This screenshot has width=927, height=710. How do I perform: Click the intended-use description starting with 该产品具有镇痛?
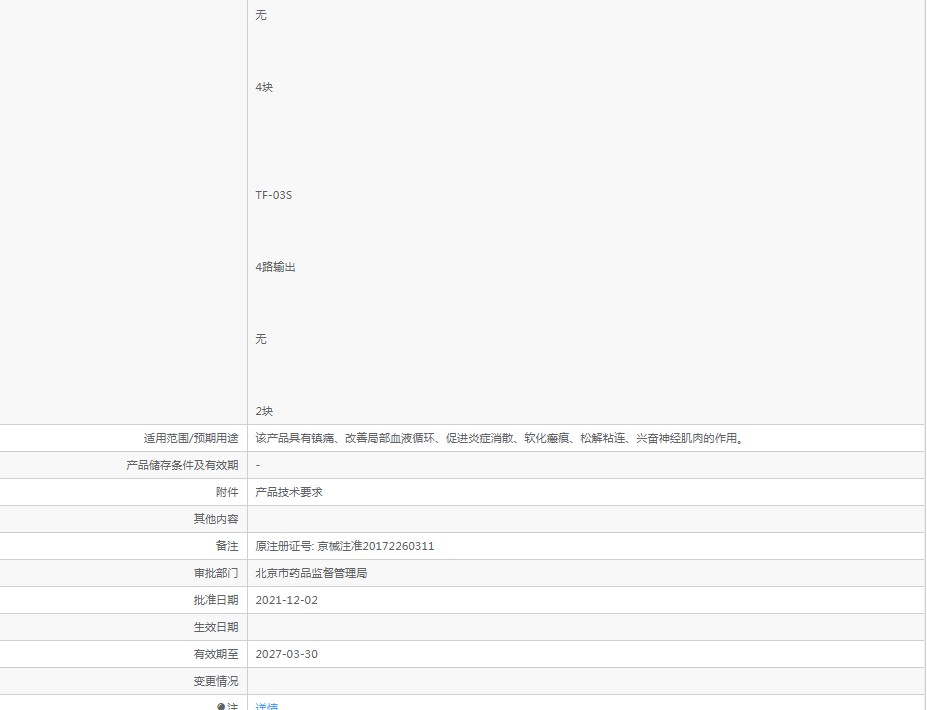501,438
